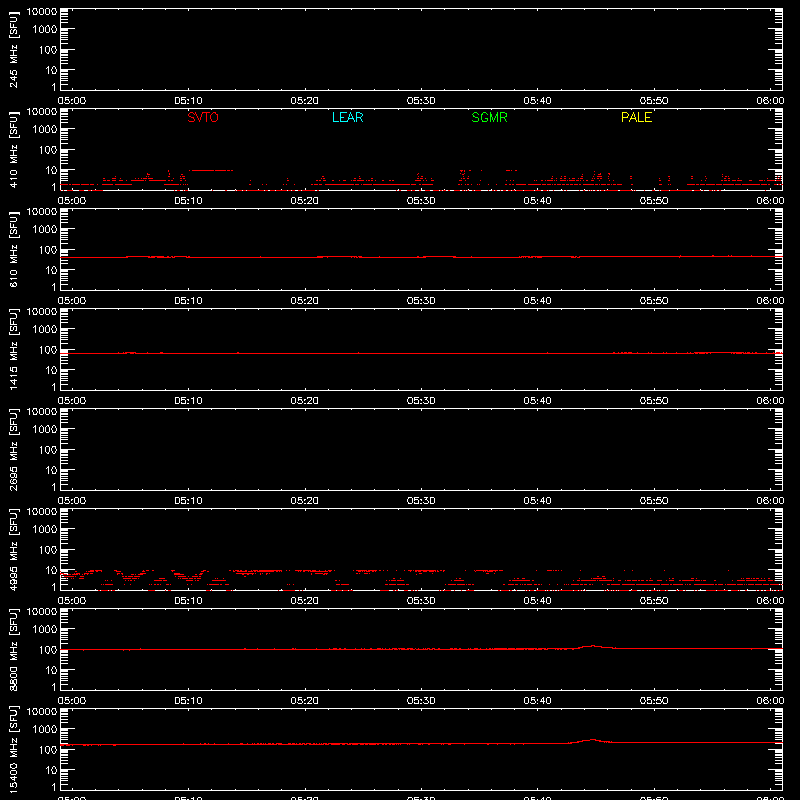Select the 1415 MHz [SFU] axis title

click(13, 349)
